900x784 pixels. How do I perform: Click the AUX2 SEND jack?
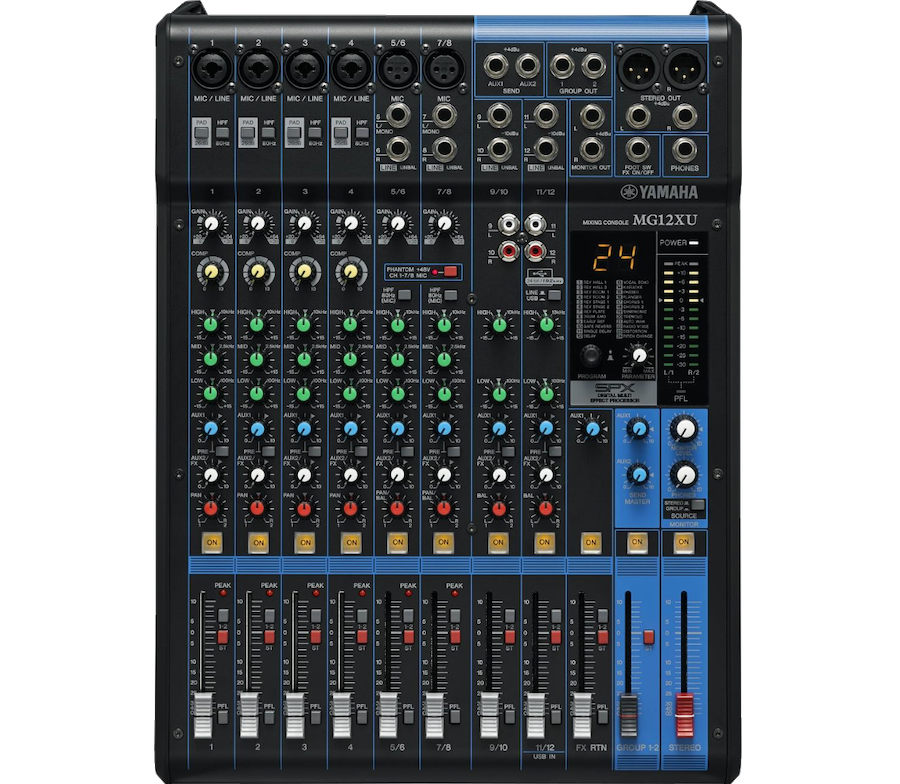[527, 66]
